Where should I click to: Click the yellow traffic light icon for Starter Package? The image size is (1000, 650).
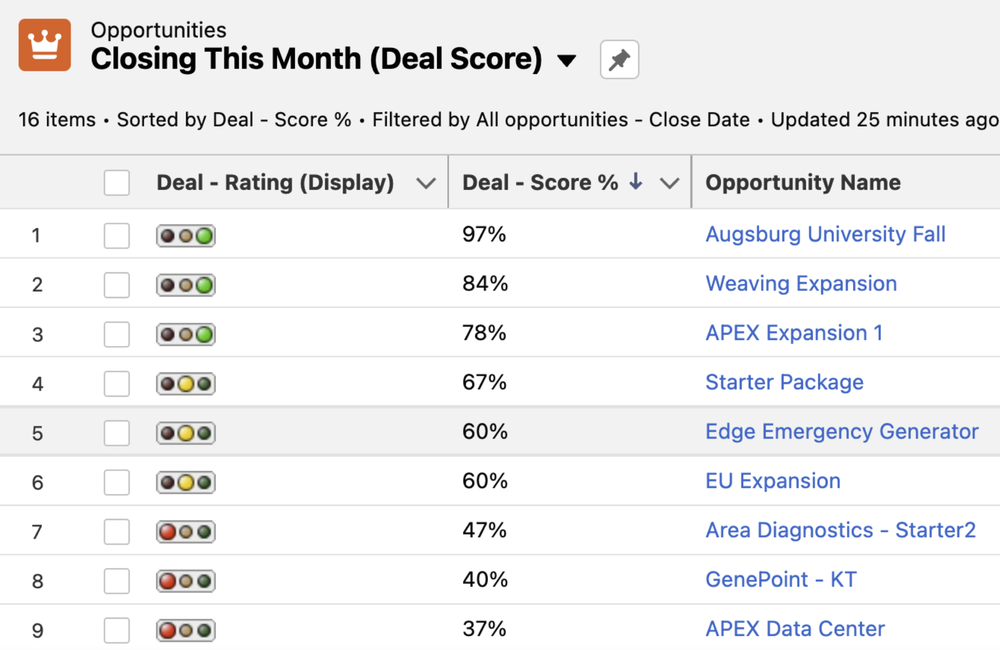pyautogui.click(x=186, y=384)
